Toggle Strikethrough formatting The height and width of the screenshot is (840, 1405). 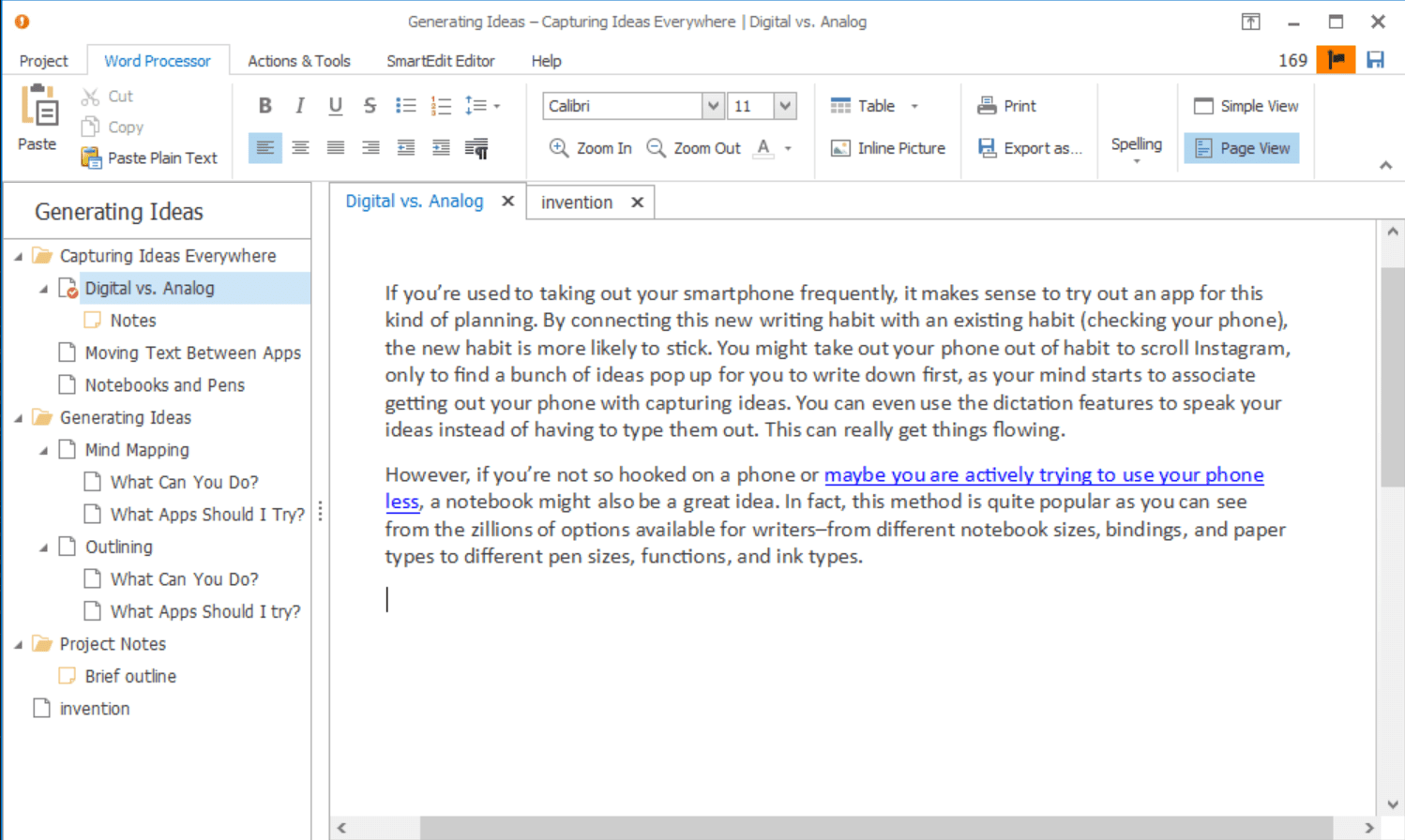[370, 106]
